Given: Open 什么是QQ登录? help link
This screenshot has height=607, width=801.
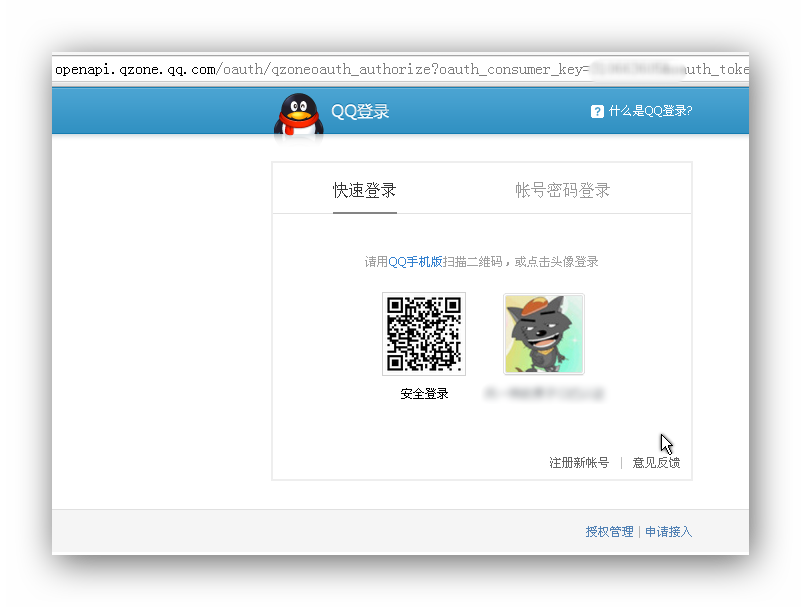Looking at the screenshot, I should pyautogui.click(x=650, y=111).
